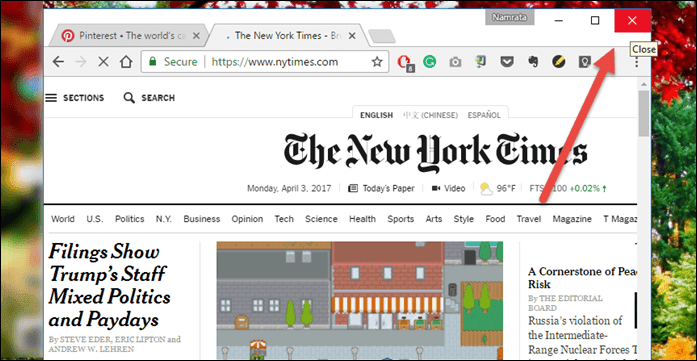Open the Business section
Screen dimensions: 697x361
tap(202, 219)
